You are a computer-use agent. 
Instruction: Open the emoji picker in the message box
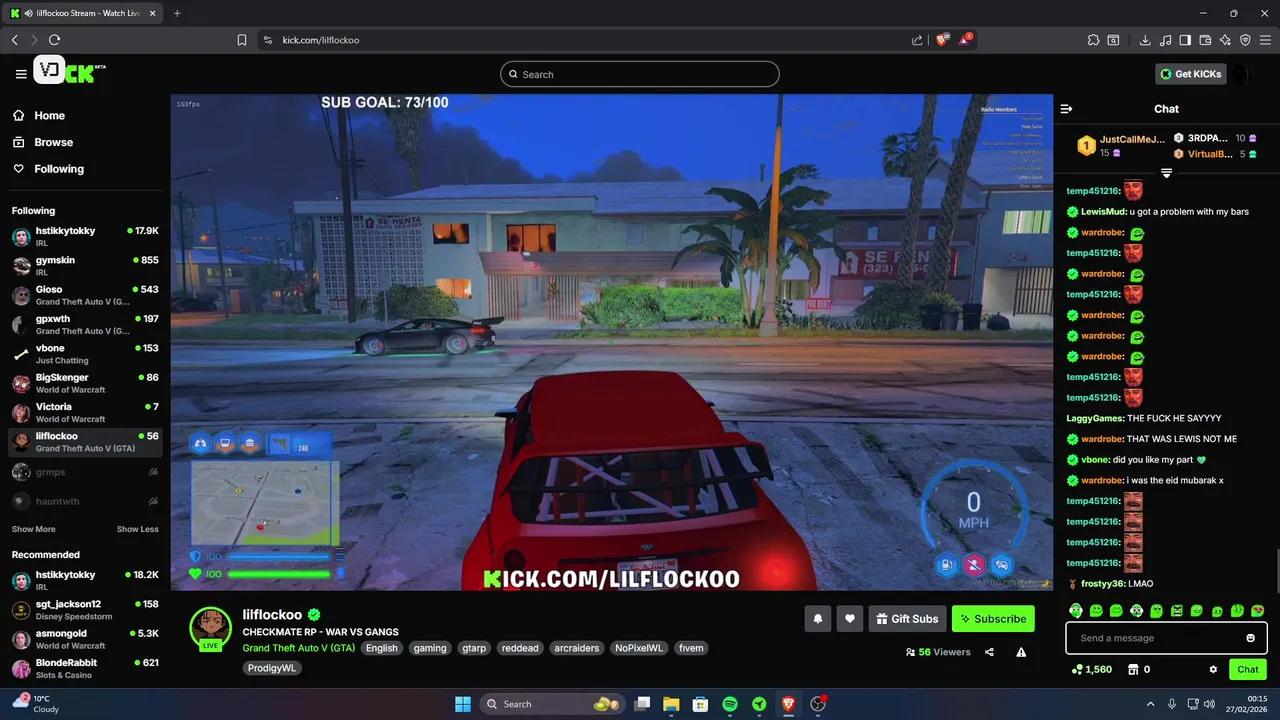tap(1250, 638)
